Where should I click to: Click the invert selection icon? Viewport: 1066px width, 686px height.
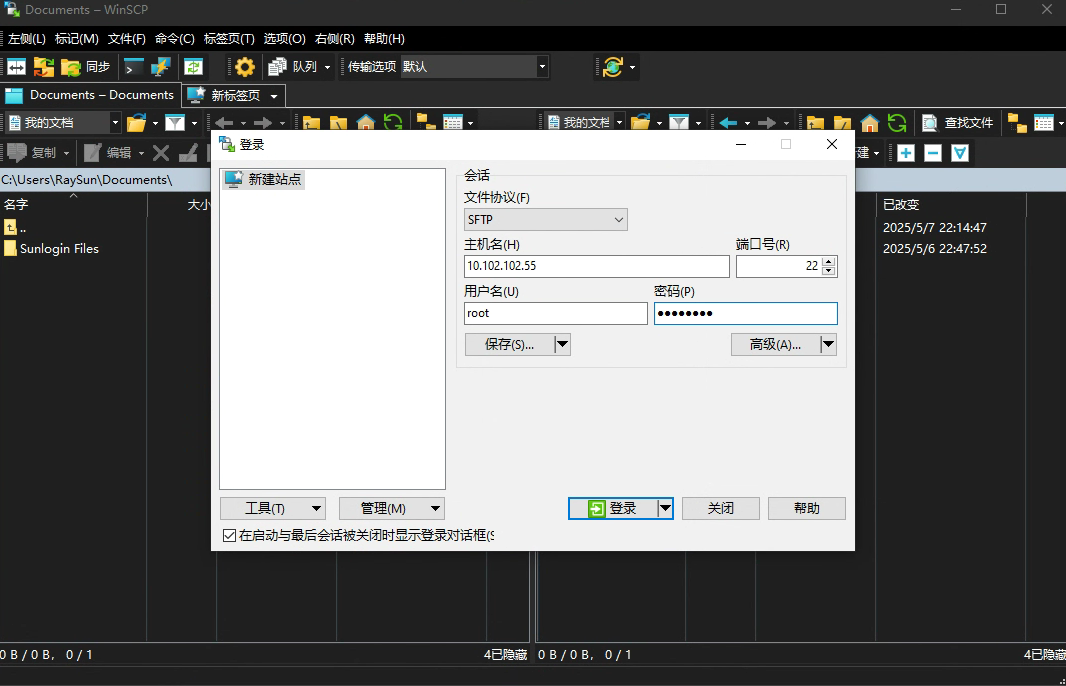[x=960, y=153]
